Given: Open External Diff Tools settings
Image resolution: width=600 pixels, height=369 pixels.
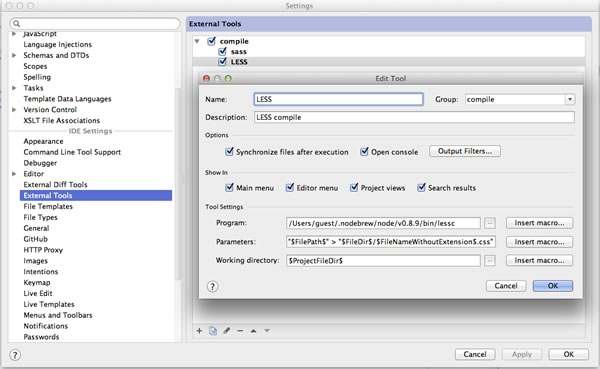Looking at the screenshot, I should (x=55, y=184).
